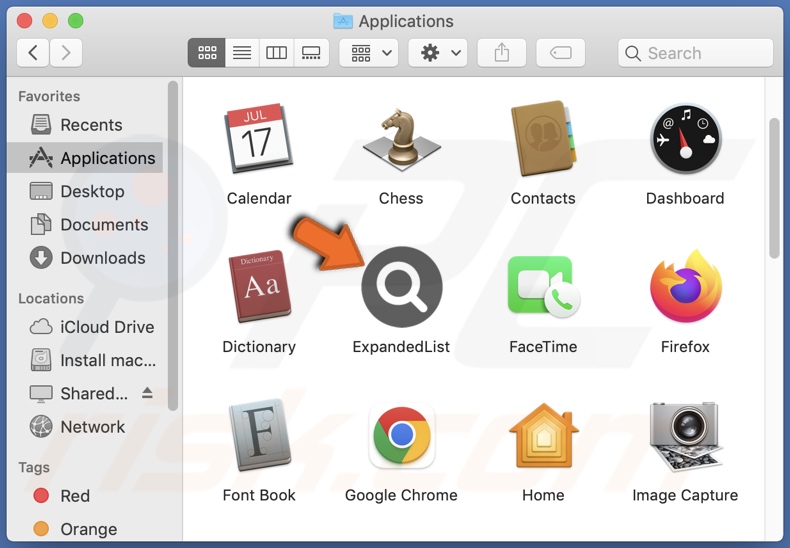Click the Dashboard app icon
This screenshot has height=548, width=790.
point(685,139)
